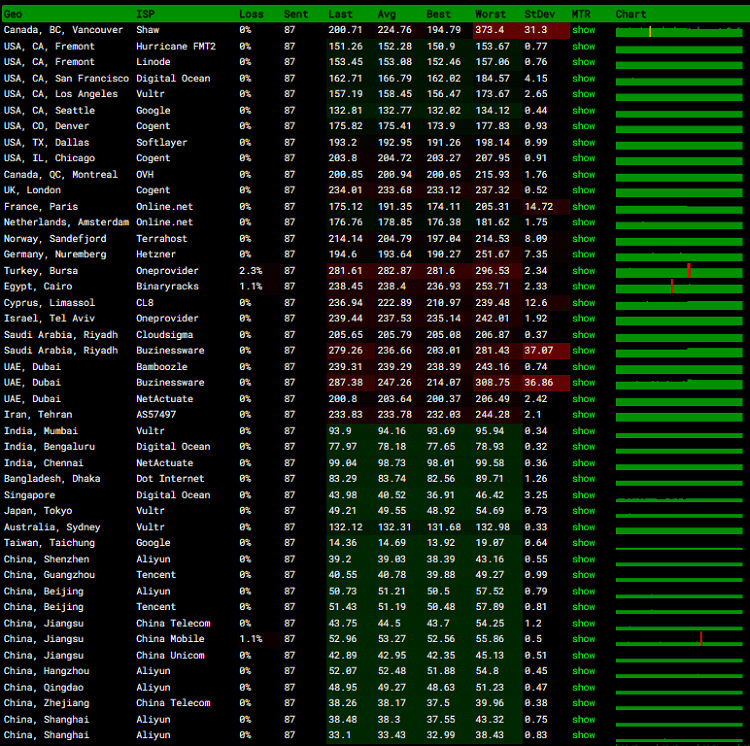Show MTR for Cyprus Limassol CL8

pos(584,303)
